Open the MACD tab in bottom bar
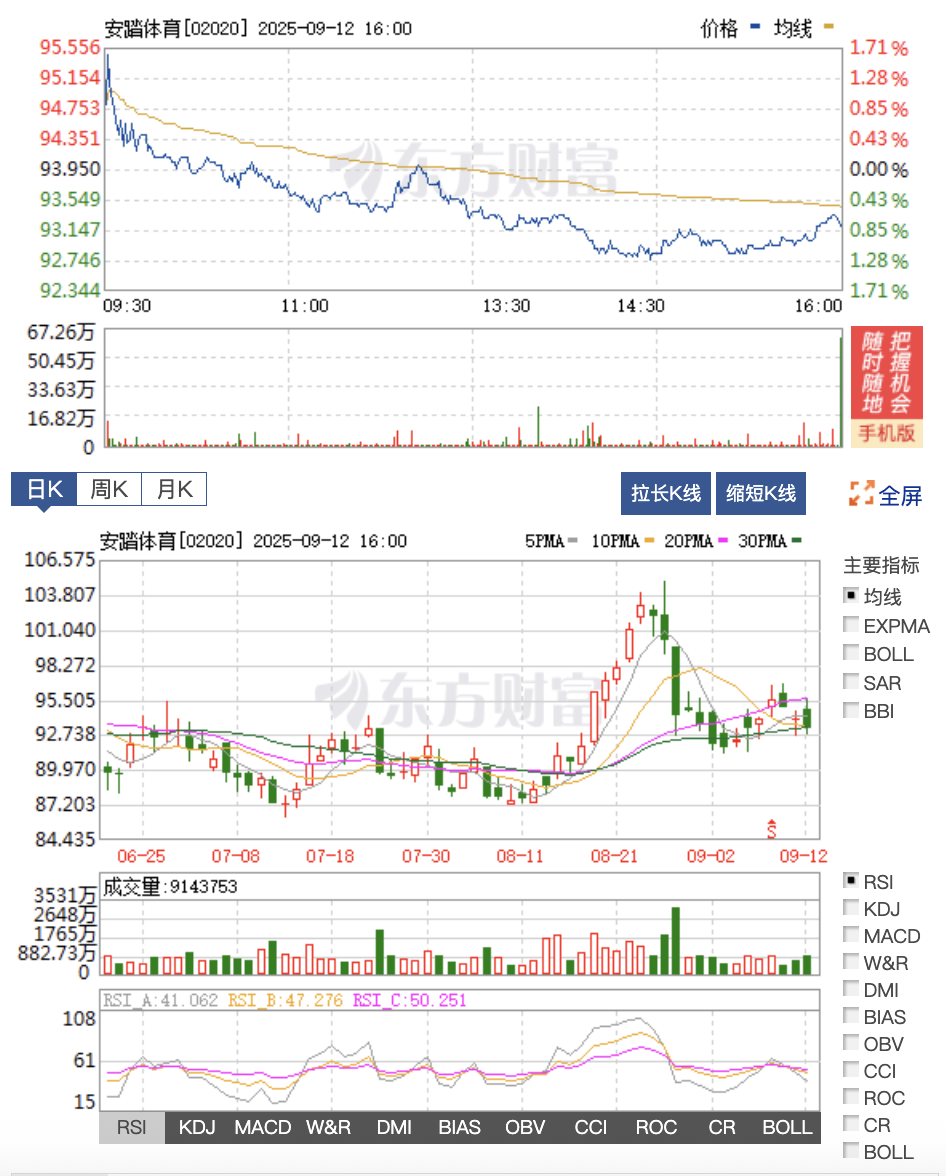 [263, 1127]
